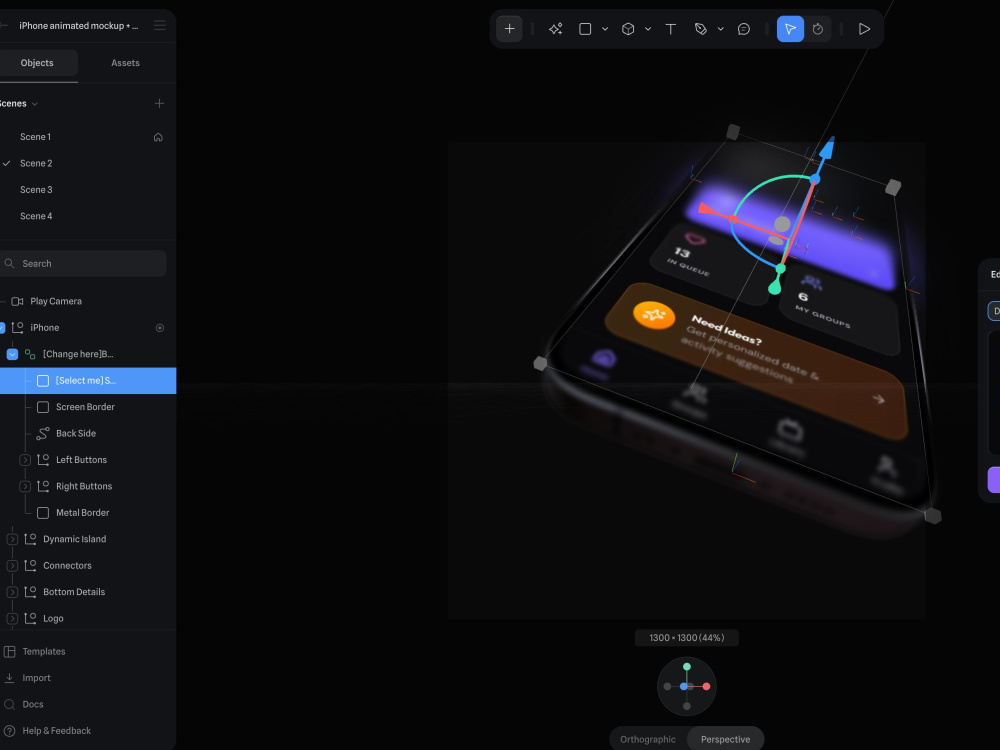Select the [Select me] S... layer
Screen dimensions: 1000x750
[x=88, y=381]
